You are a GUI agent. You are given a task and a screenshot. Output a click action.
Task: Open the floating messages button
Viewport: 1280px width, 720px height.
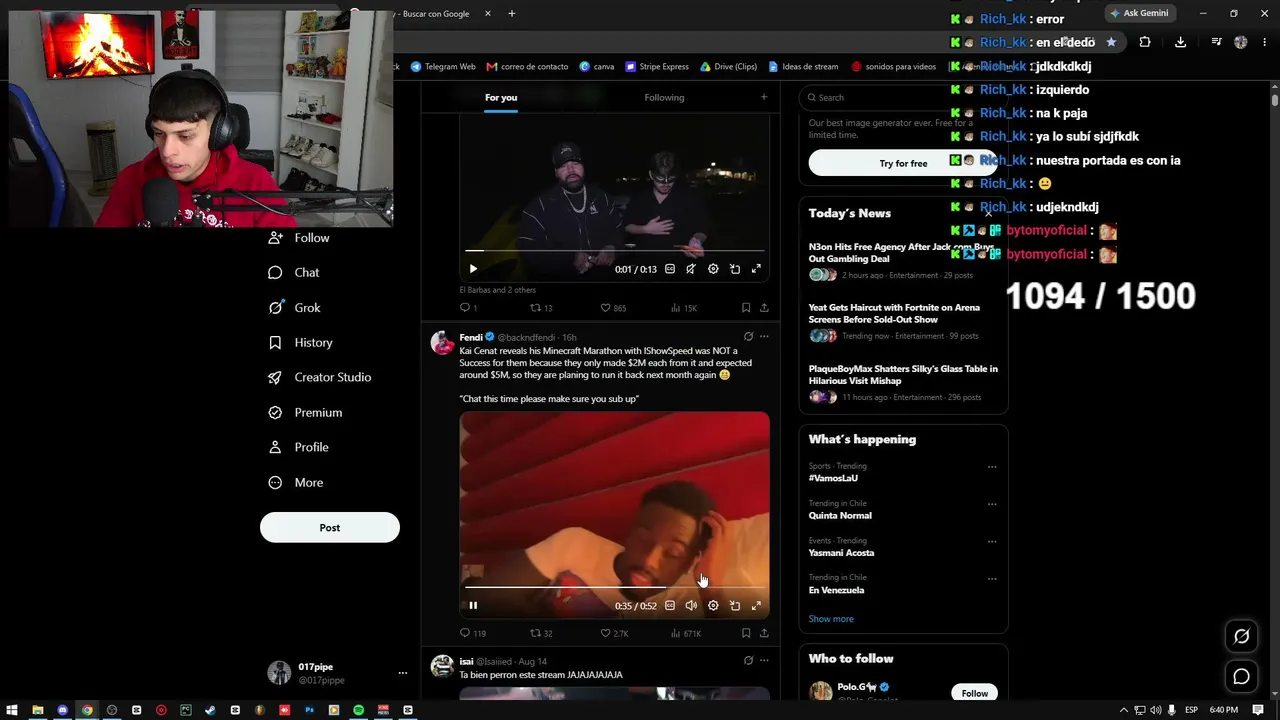point(1241,677)
